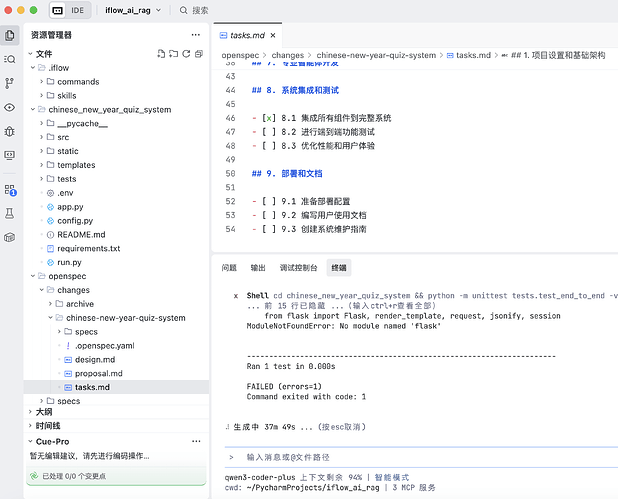Screen dimensions: 618x499
Task: Collapse the chinese_new_year_quiz_system folder
Action: (x=33, y=109)
